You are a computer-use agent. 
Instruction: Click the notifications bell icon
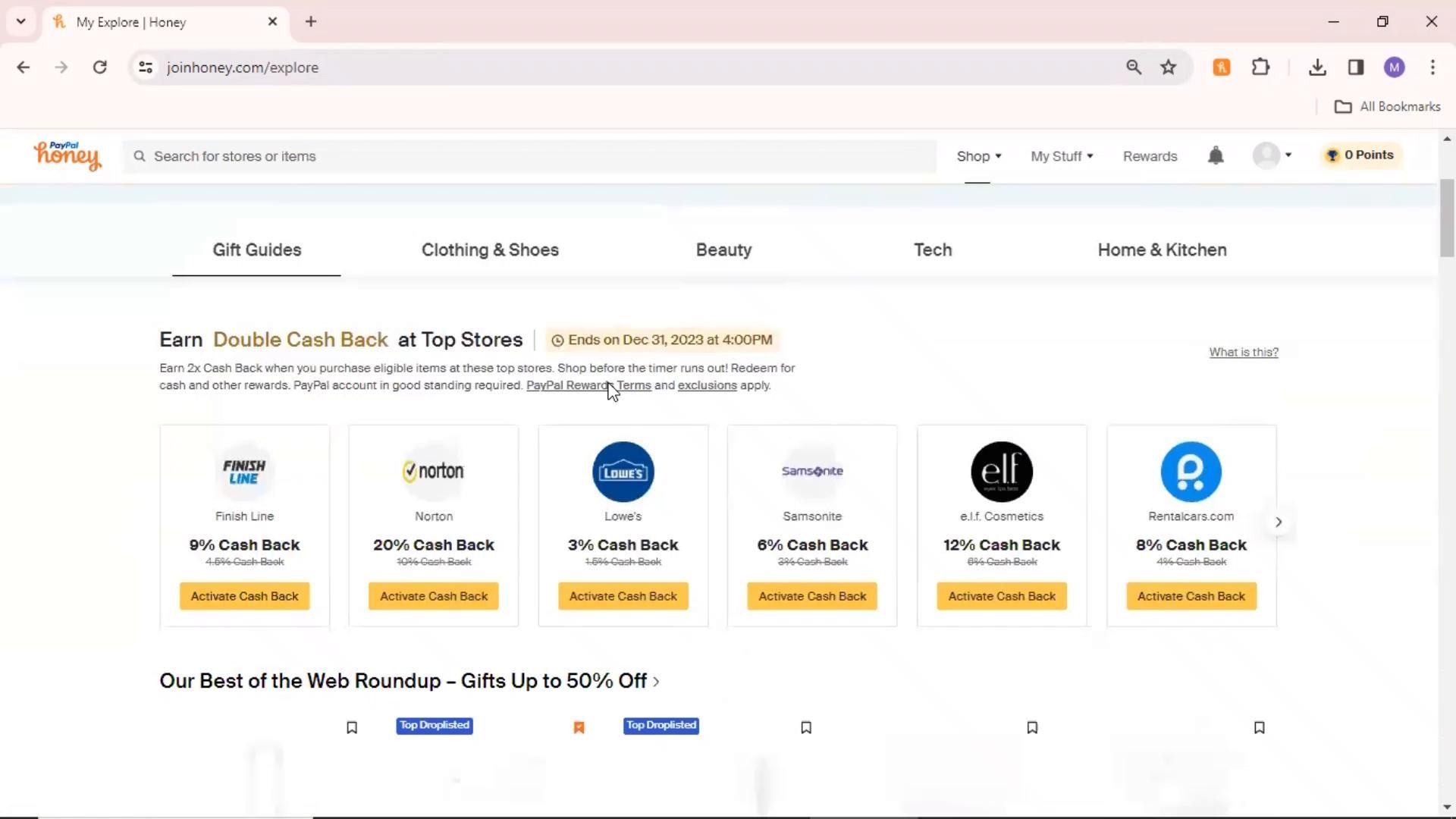[x=1216, y=156]
